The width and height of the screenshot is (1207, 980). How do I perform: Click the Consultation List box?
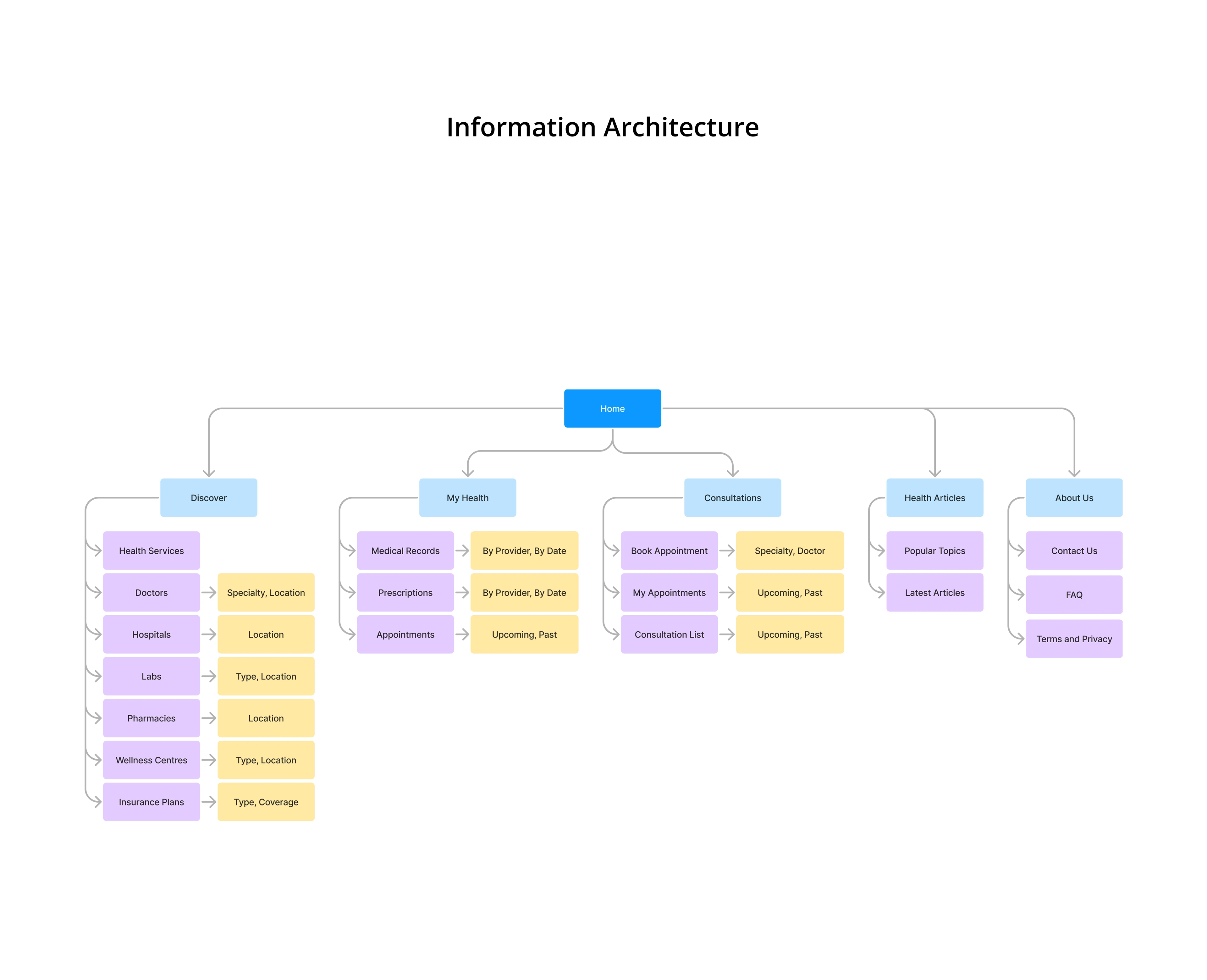(x=669, y=634)
